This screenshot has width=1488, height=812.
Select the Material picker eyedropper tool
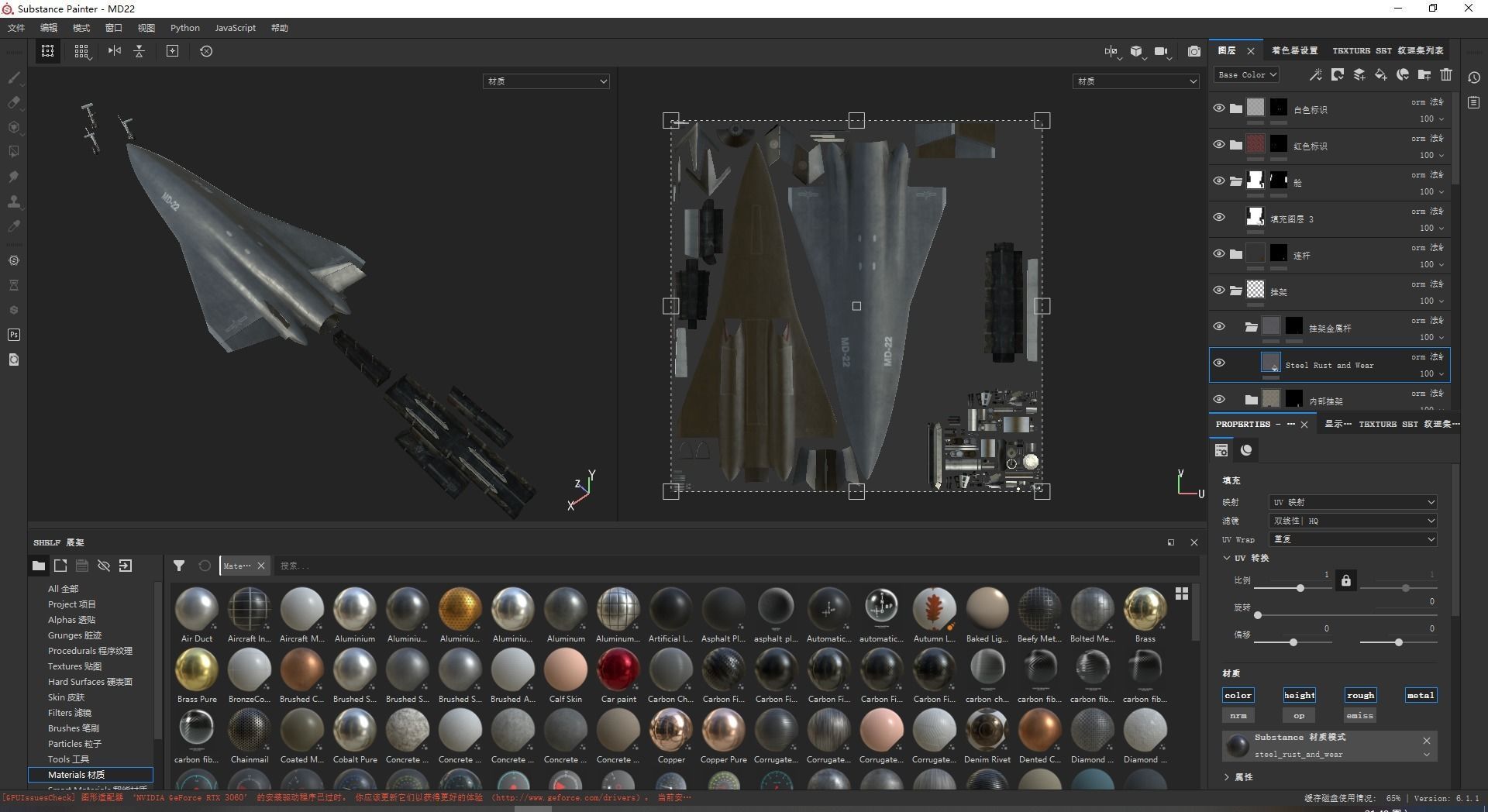click(14, 226)
